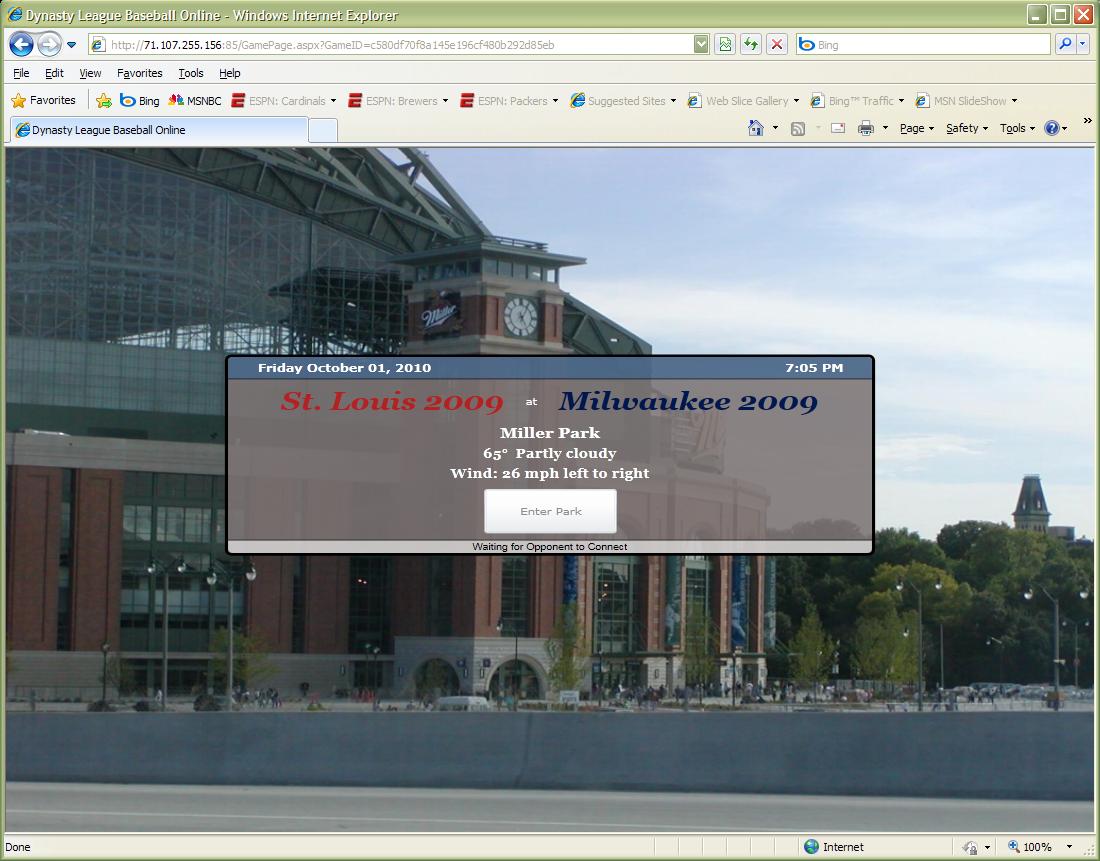This screenshot has width=1100, height=861.
Task: Go back with the browser Back arrow
Action: pos(22,45)
